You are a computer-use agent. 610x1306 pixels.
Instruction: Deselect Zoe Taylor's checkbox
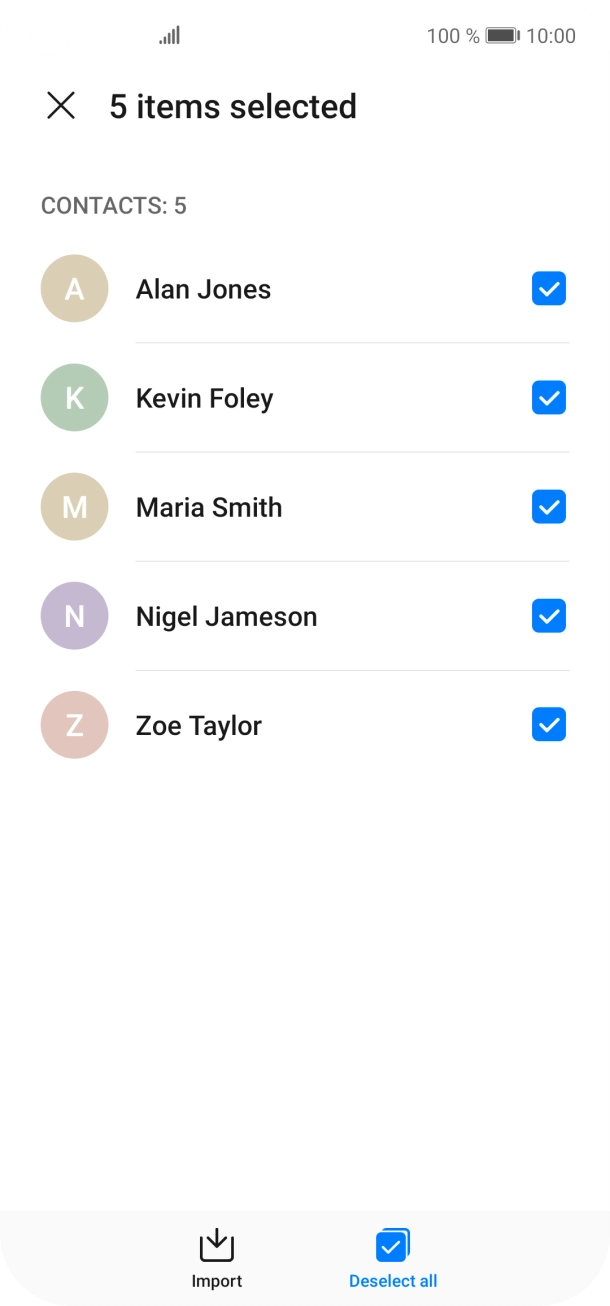[x=549, y=725]
